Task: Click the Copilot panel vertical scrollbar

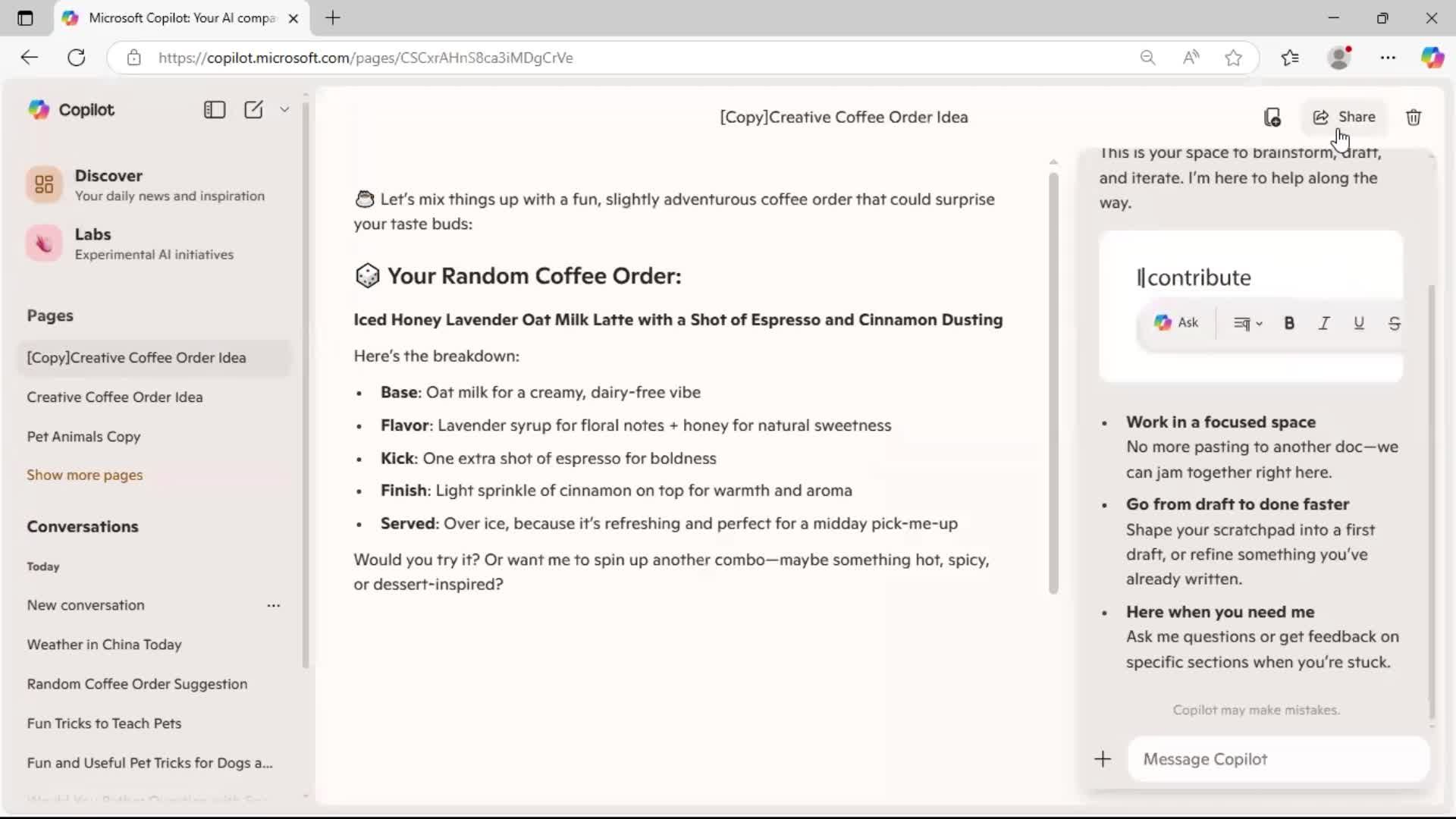Action: pyautogui.click(x=1432, y=500)
